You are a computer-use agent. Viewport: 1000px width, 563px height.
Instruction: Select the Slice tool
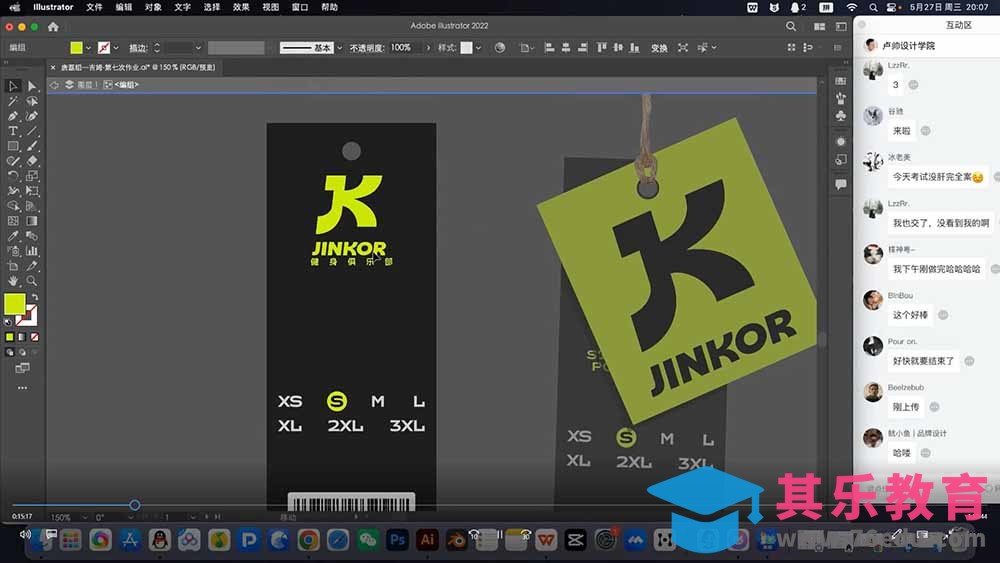[32, 266]
